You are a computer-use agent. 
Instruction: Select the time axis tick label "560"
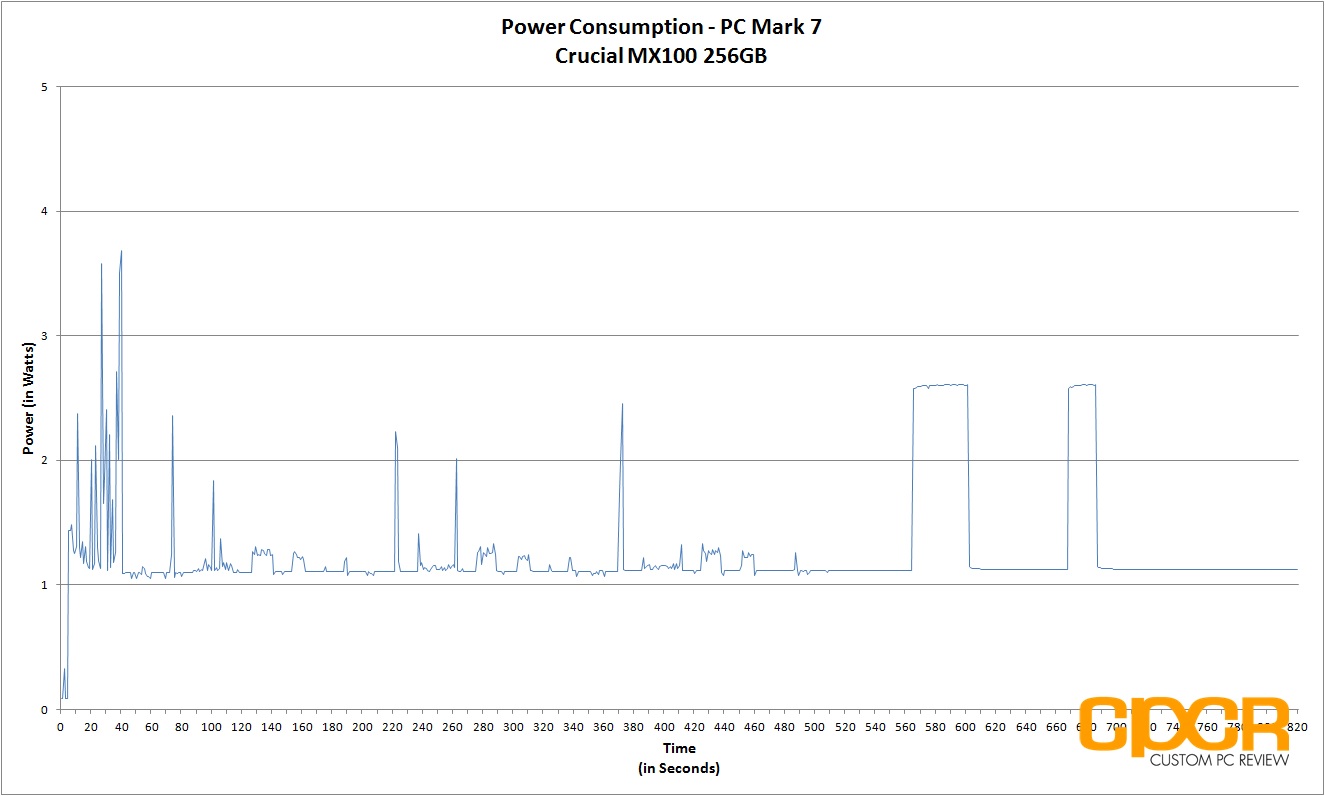pyautogui.click(x=905, y=727)
